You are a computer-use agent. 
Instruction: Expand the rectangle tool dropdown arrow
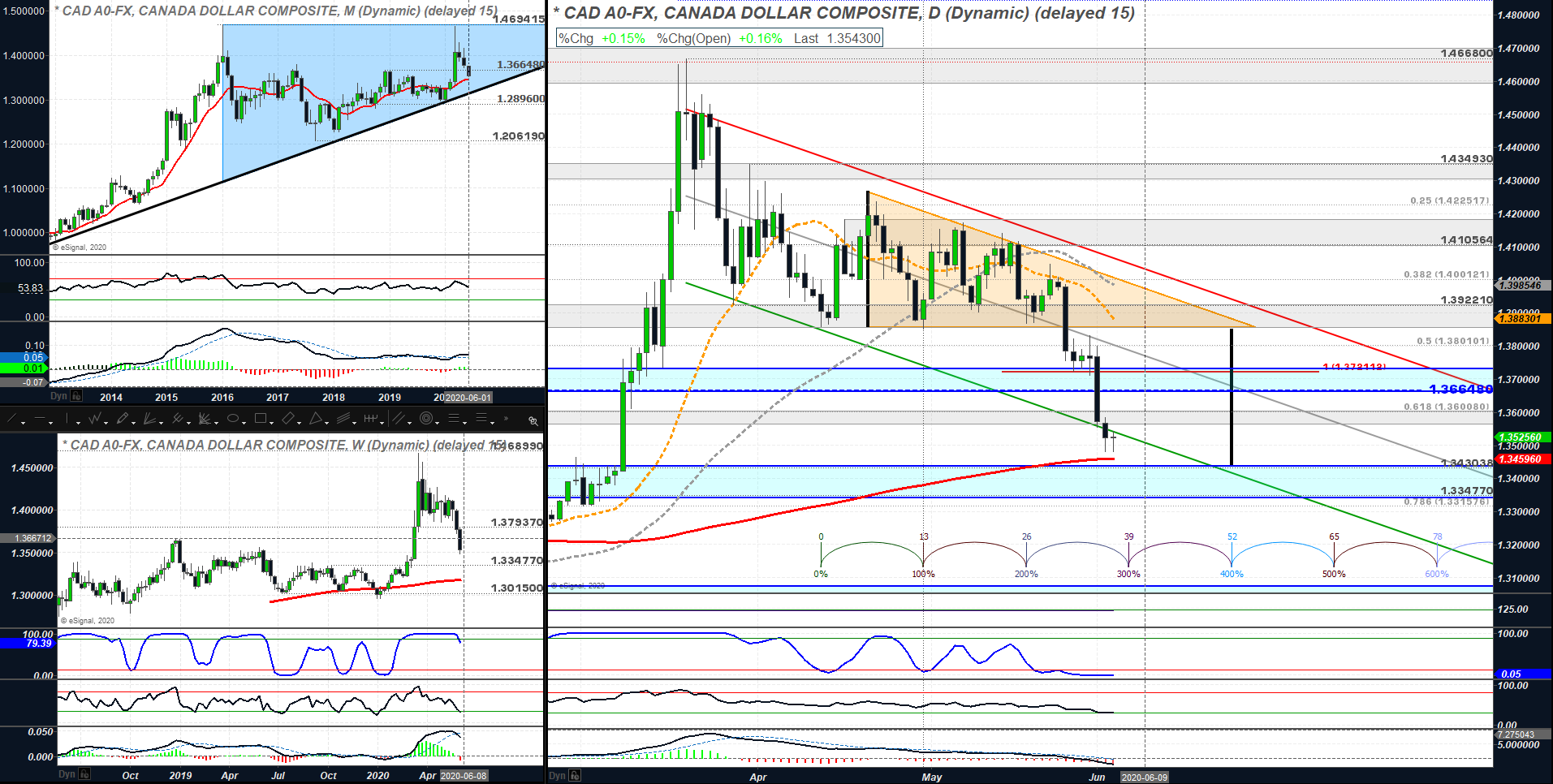[x=272, y=422]
